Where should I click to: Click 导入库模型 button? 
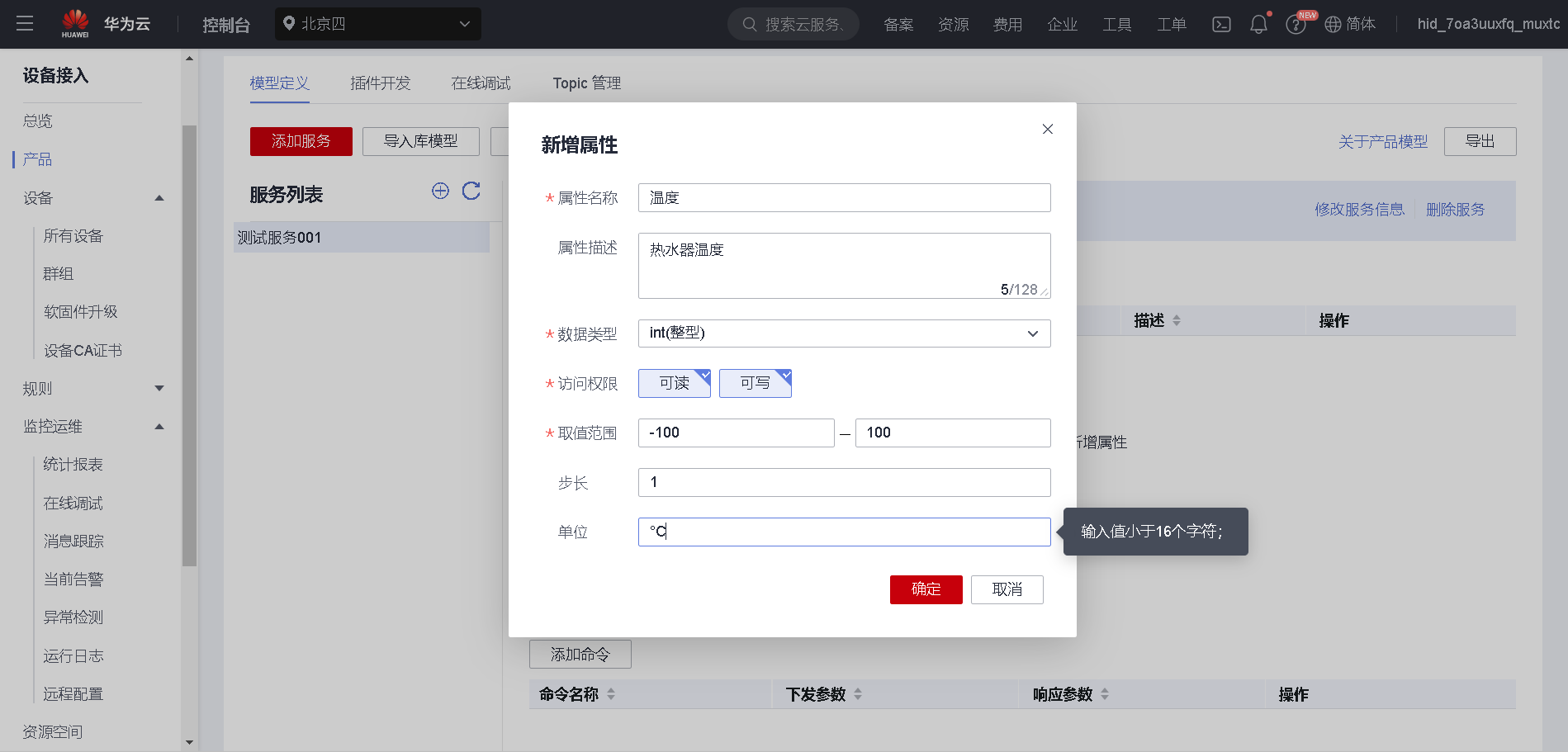click(x=421, y=141)
